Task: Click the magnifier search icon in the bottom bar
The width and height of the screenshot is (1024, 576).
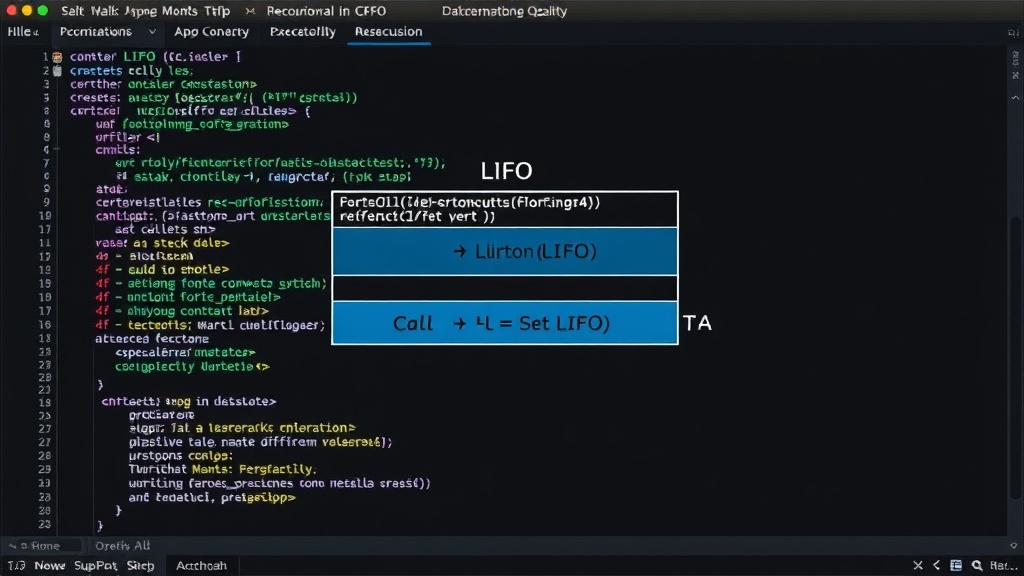Action: pos(977,566)
